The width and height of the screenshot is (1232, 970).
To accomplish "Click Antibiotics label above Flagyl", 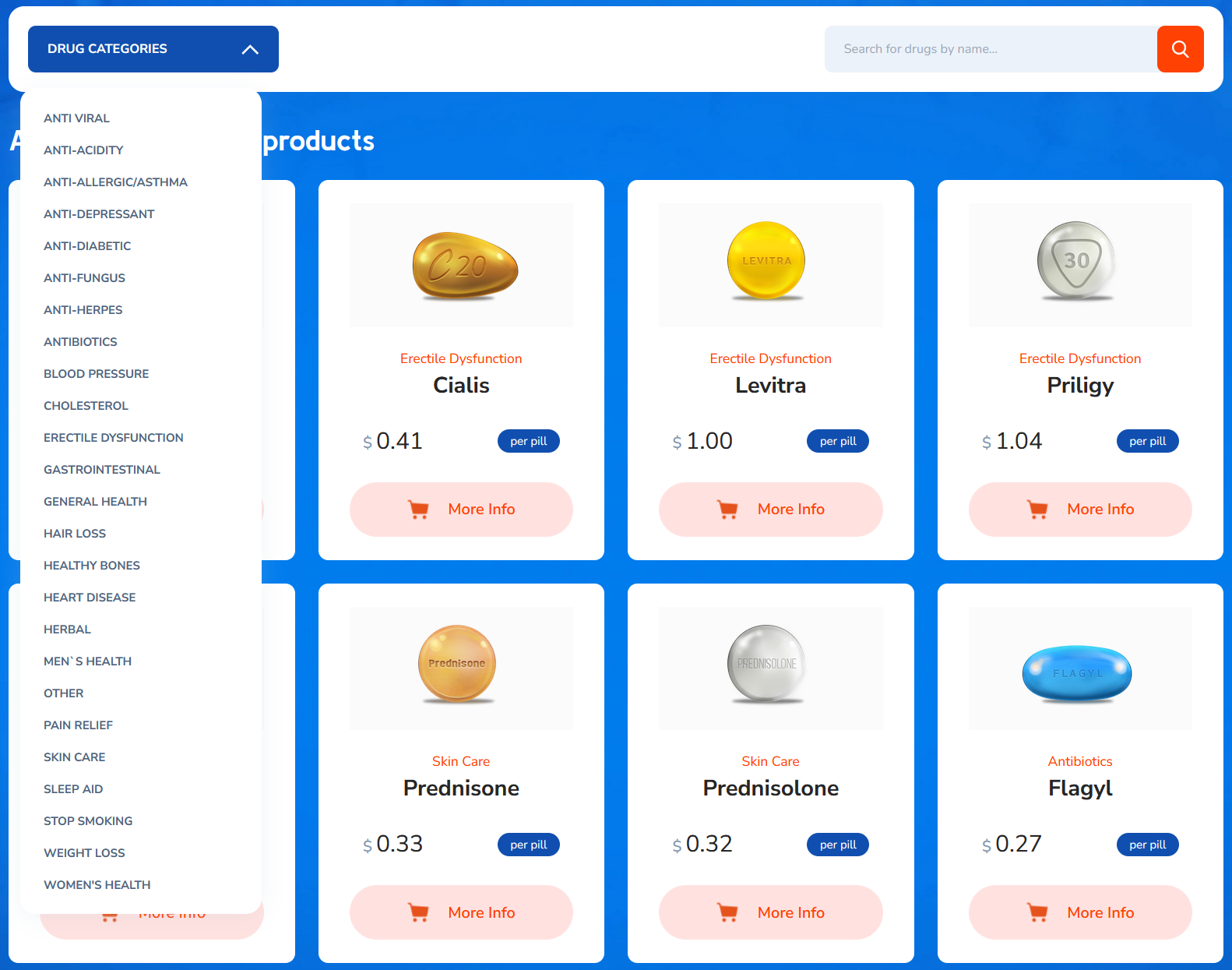I will click(x=1080, y=761).
